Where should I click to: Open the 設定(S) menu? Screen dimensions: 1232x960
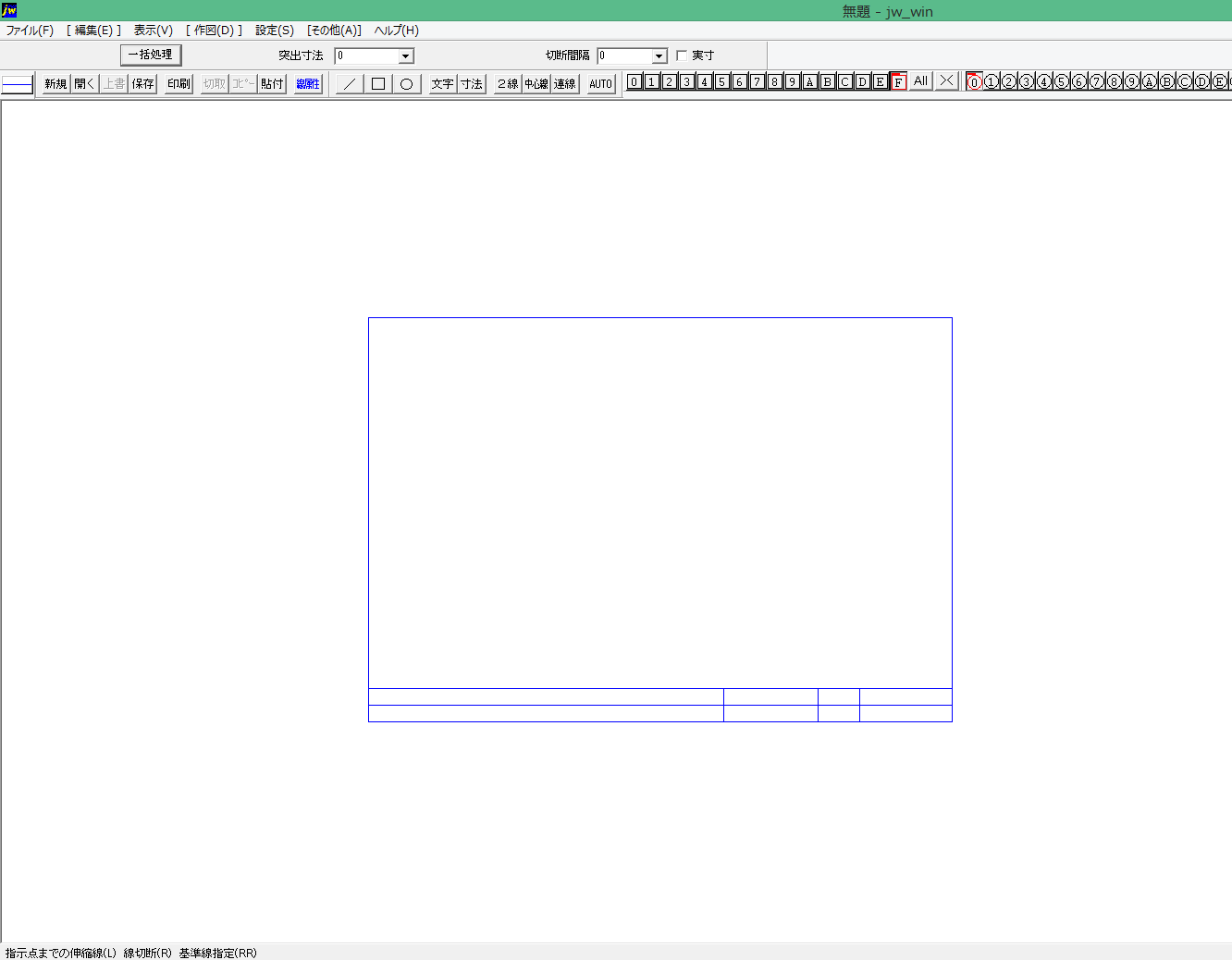pyautogui.click(x=275, y=31)
